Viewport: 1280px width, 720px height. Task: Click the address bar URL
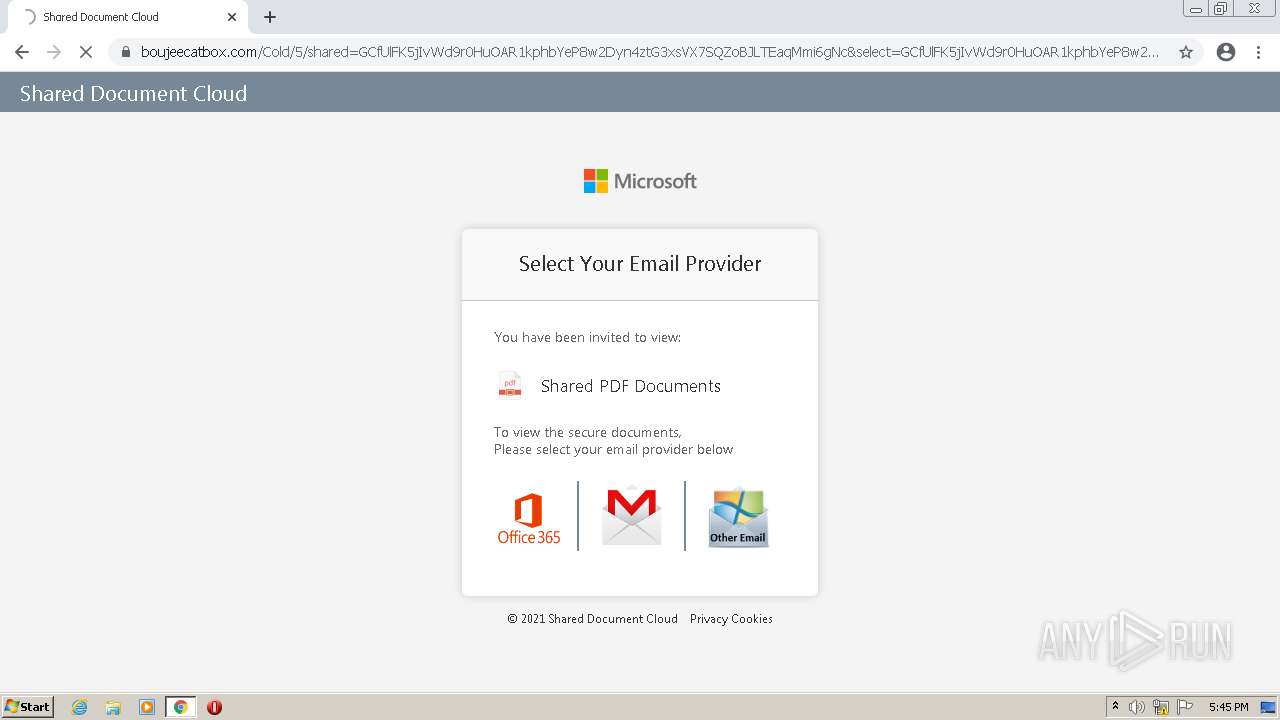(650, 52)
